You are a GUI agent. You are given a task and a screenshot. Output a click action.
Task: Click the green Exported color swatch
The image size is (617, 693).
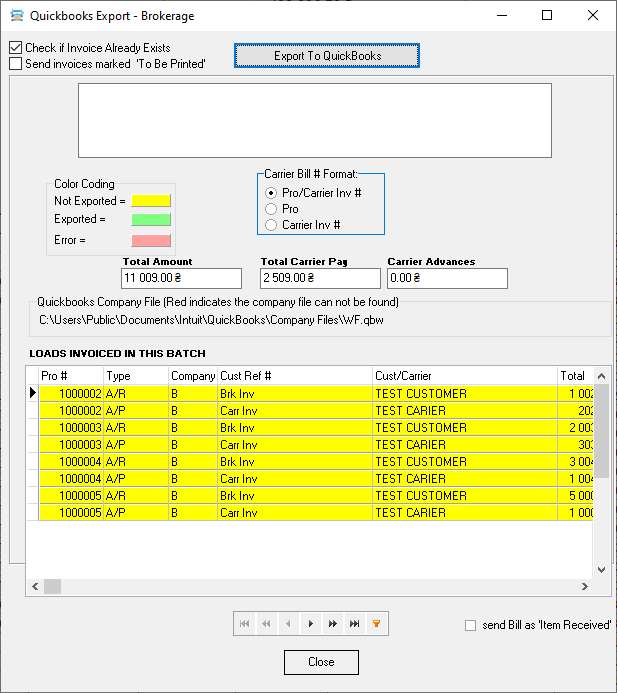tap(150, 220)
